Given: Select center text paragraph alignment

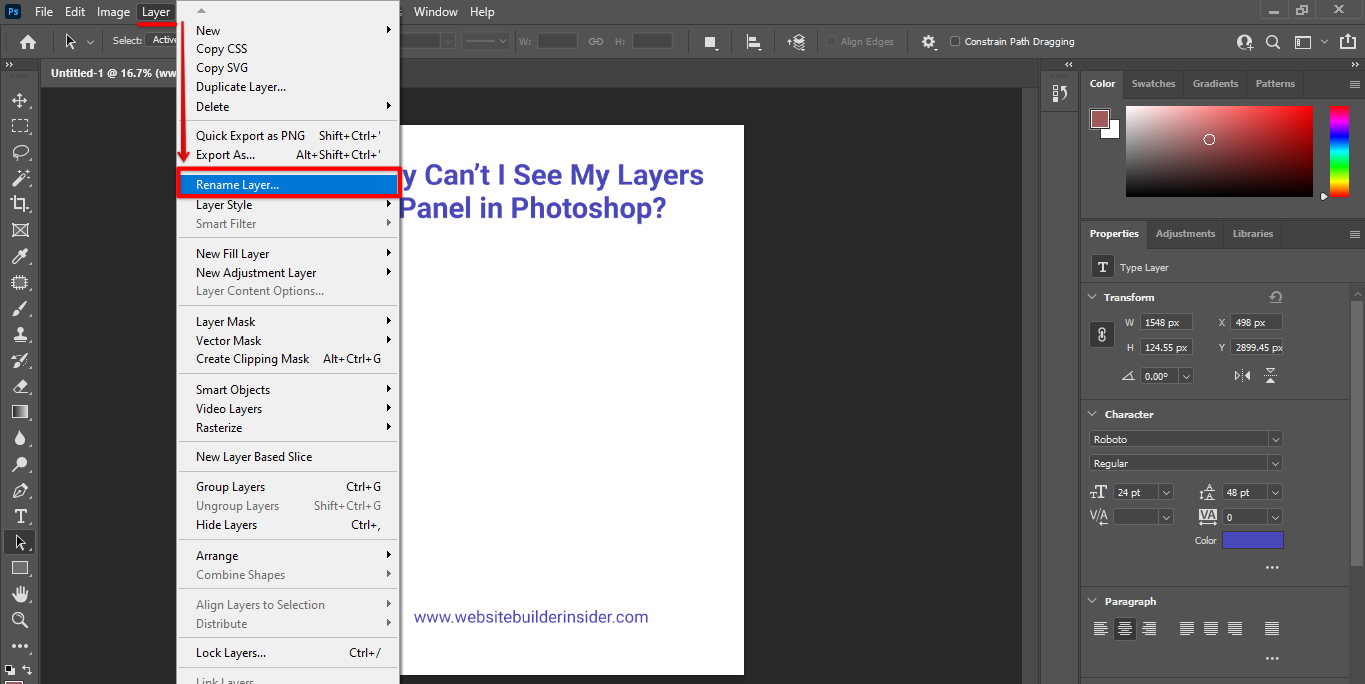Looking at the screenshot, I should pos(1125,629).
